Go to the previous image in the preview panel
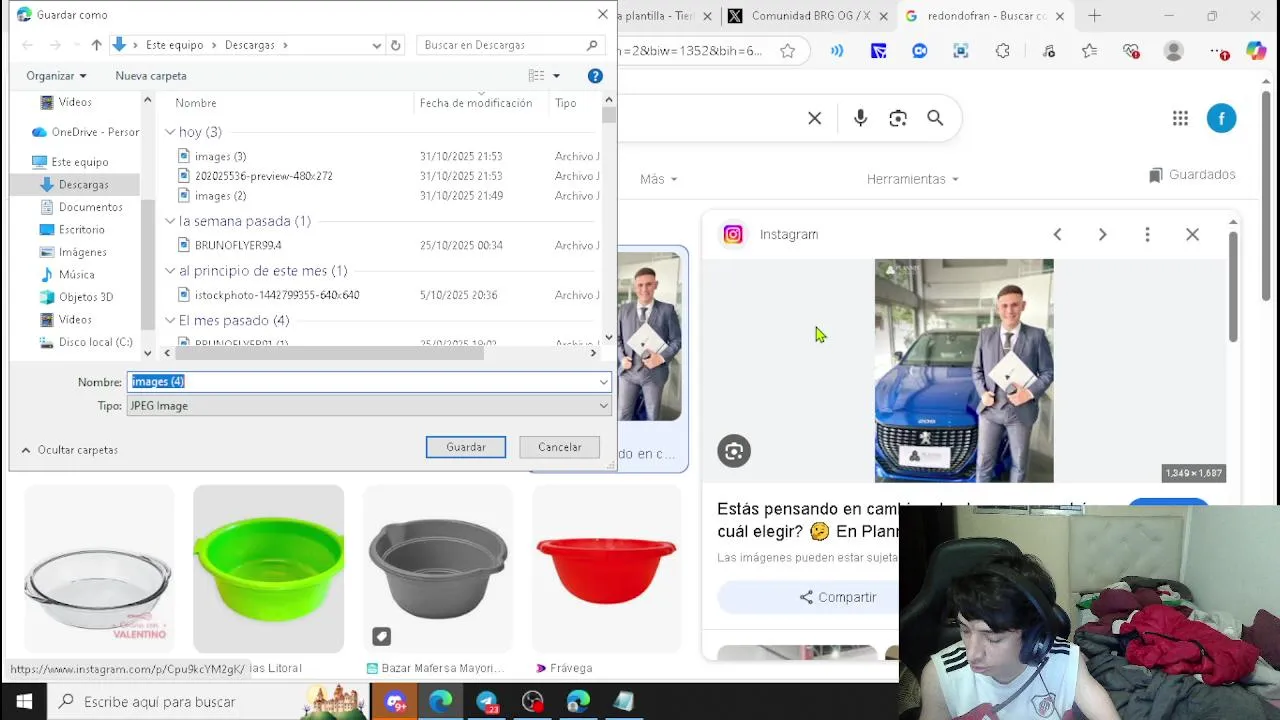 point(1057,234)
